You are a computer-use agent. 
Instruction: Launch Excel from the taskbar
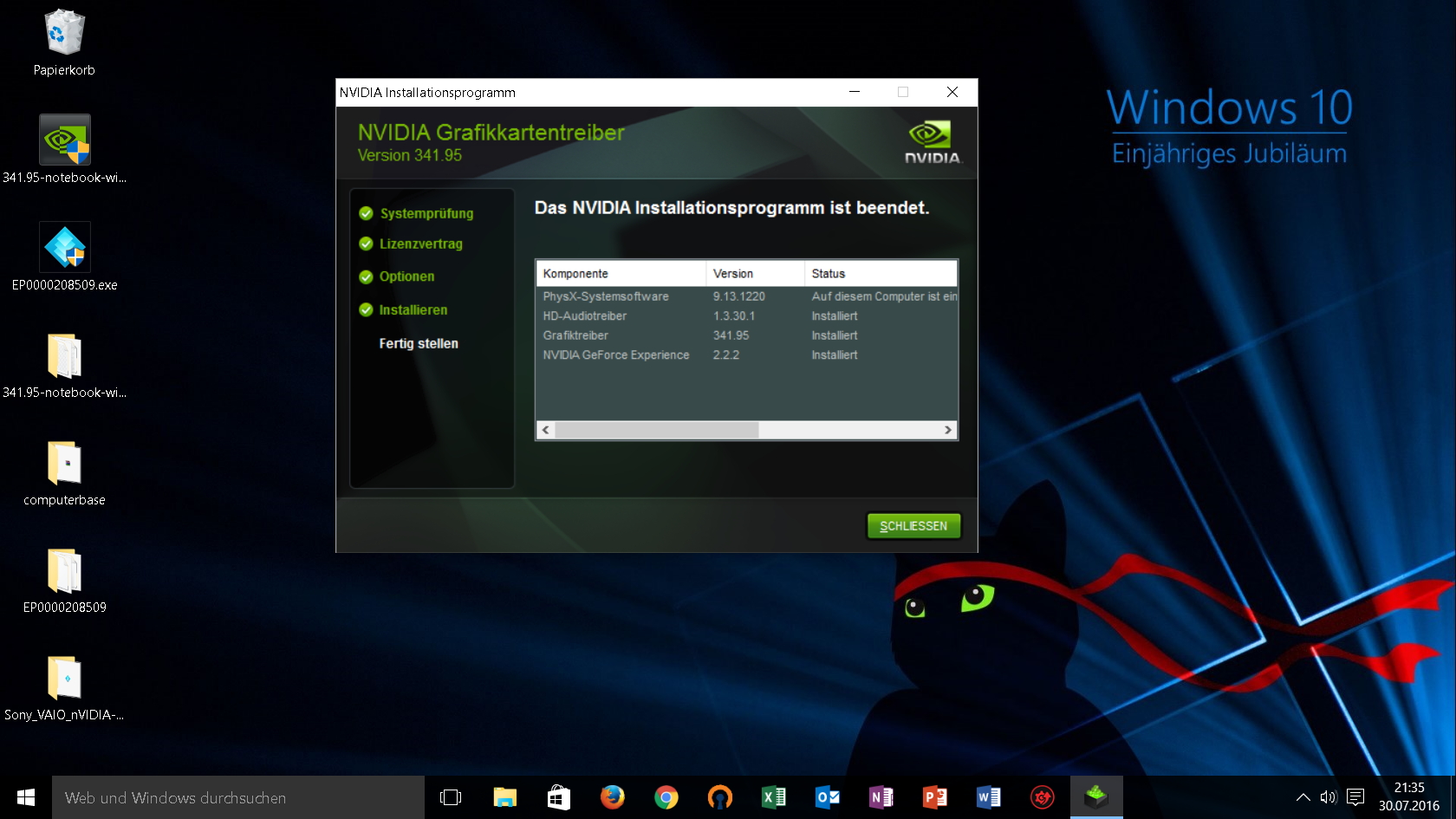click(x=773, y=797)
